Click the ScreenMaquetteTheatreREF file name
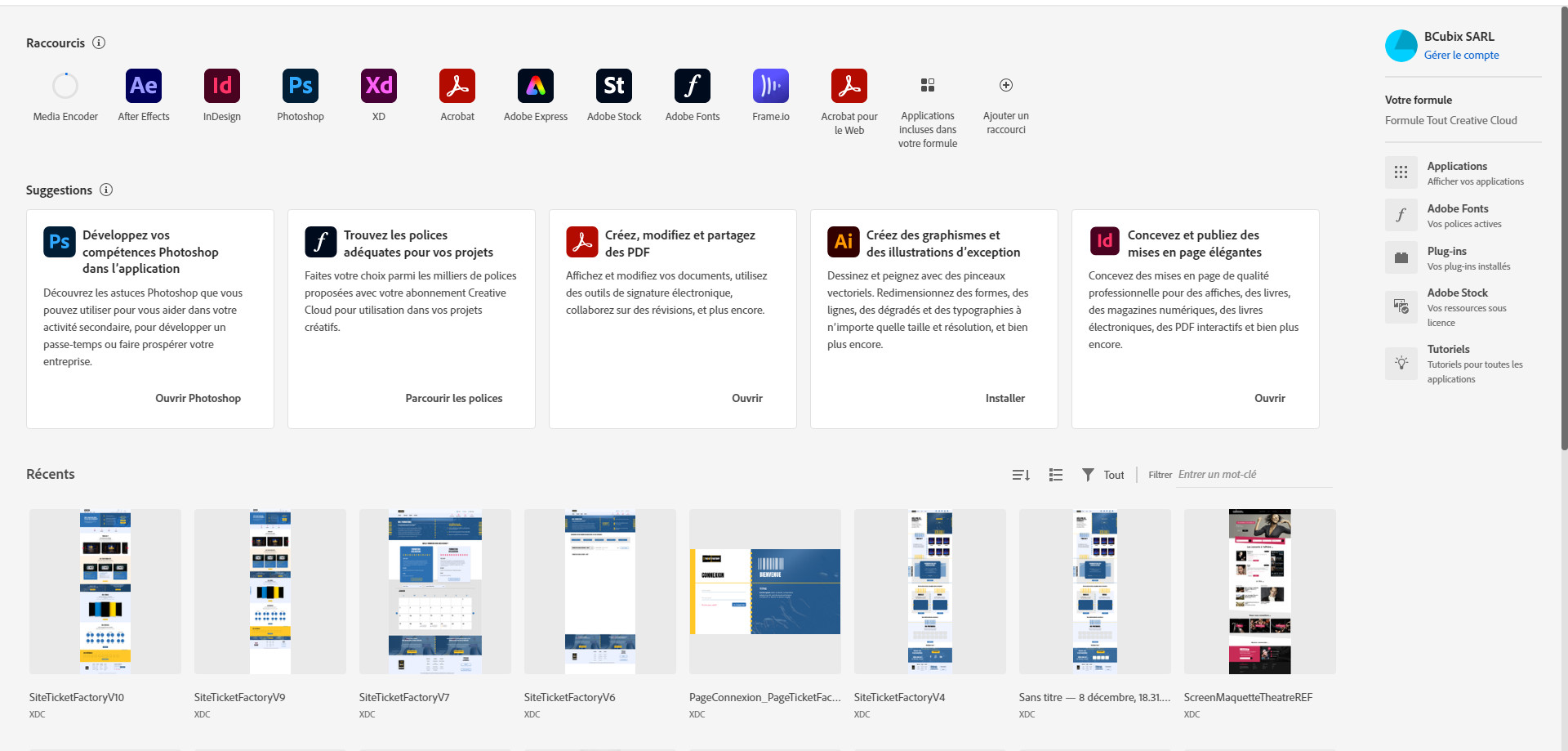Image resolution: width=1568 pixels, height=751 pixels. (1249, 697)
